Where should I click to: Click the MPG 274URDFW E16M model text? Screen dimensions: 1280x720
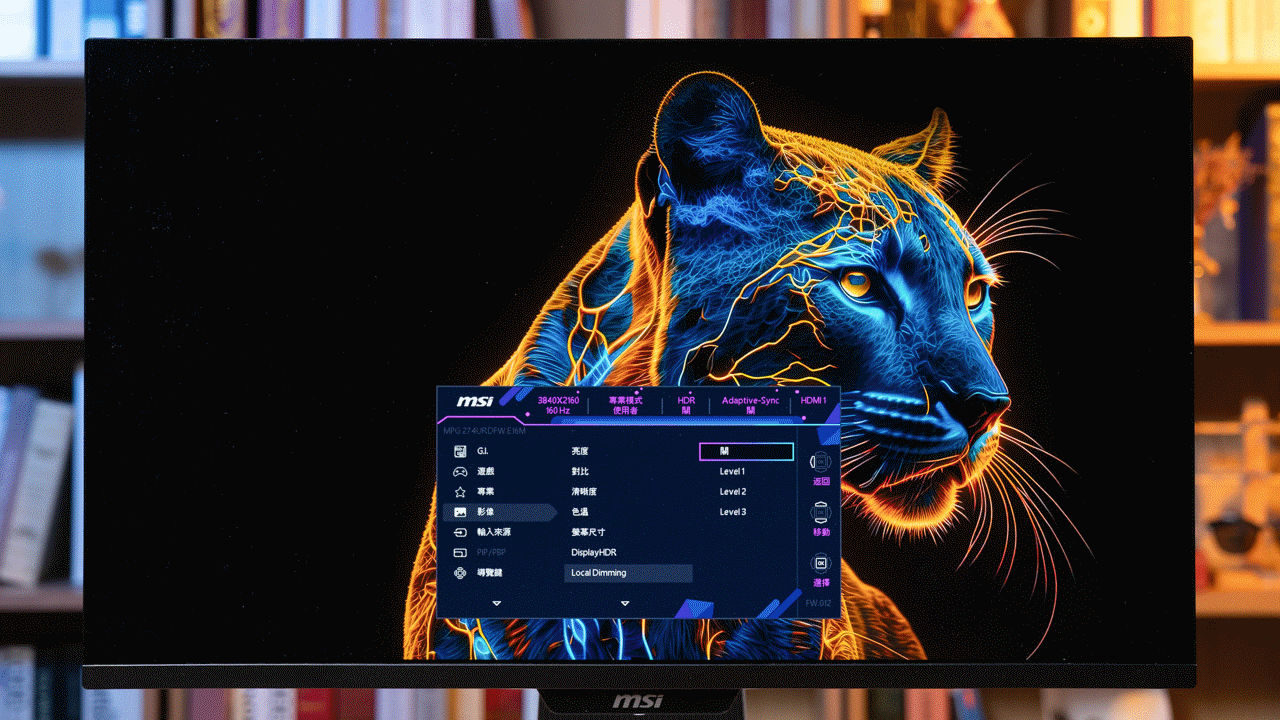484,431
